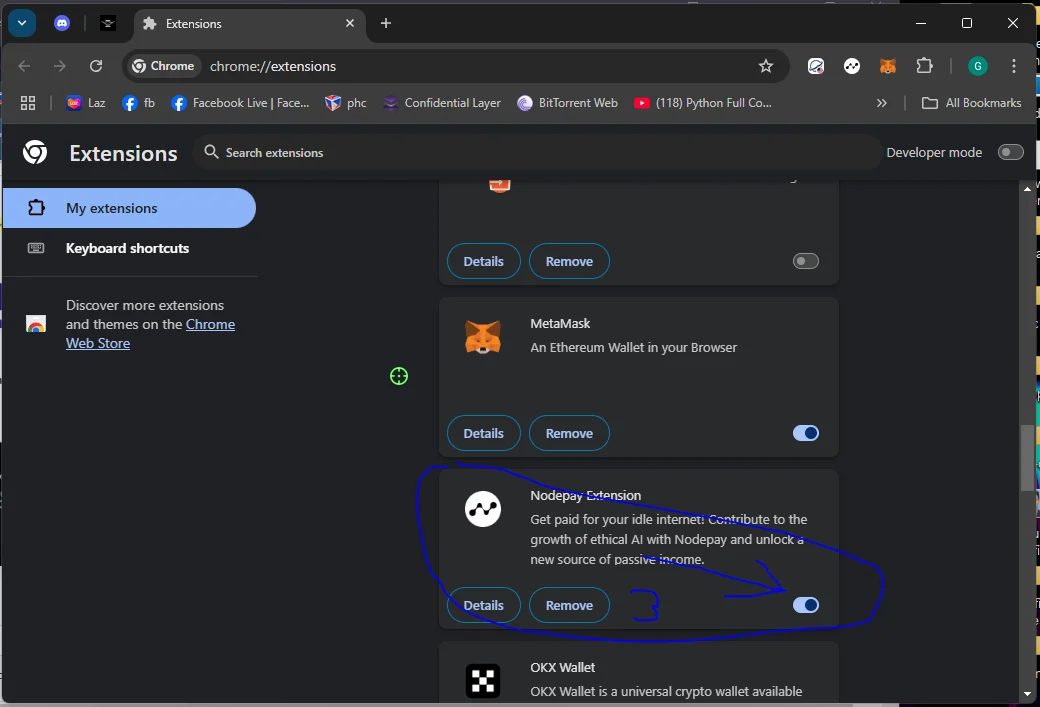Bookmark this page with star icon
The width and height of the screenshot is (1040, 707).
pyautogui.click(x=766, y=66)
